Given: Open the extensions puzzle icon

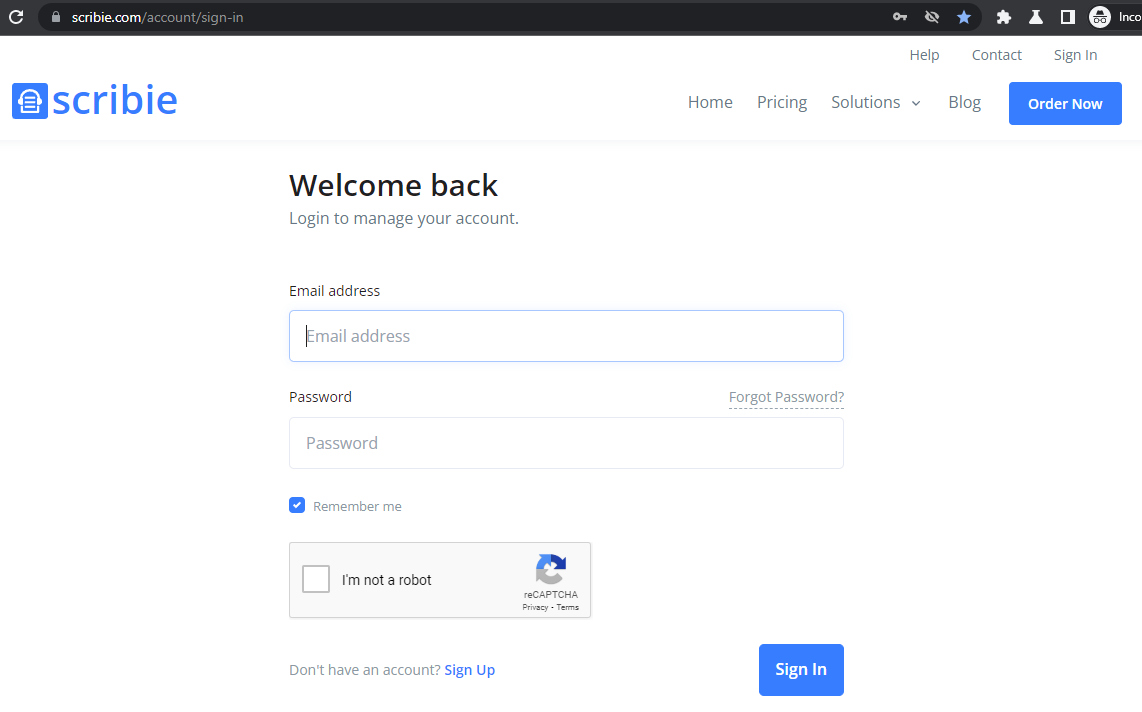Looking at the screenshot, I should tap(1004, 17).
